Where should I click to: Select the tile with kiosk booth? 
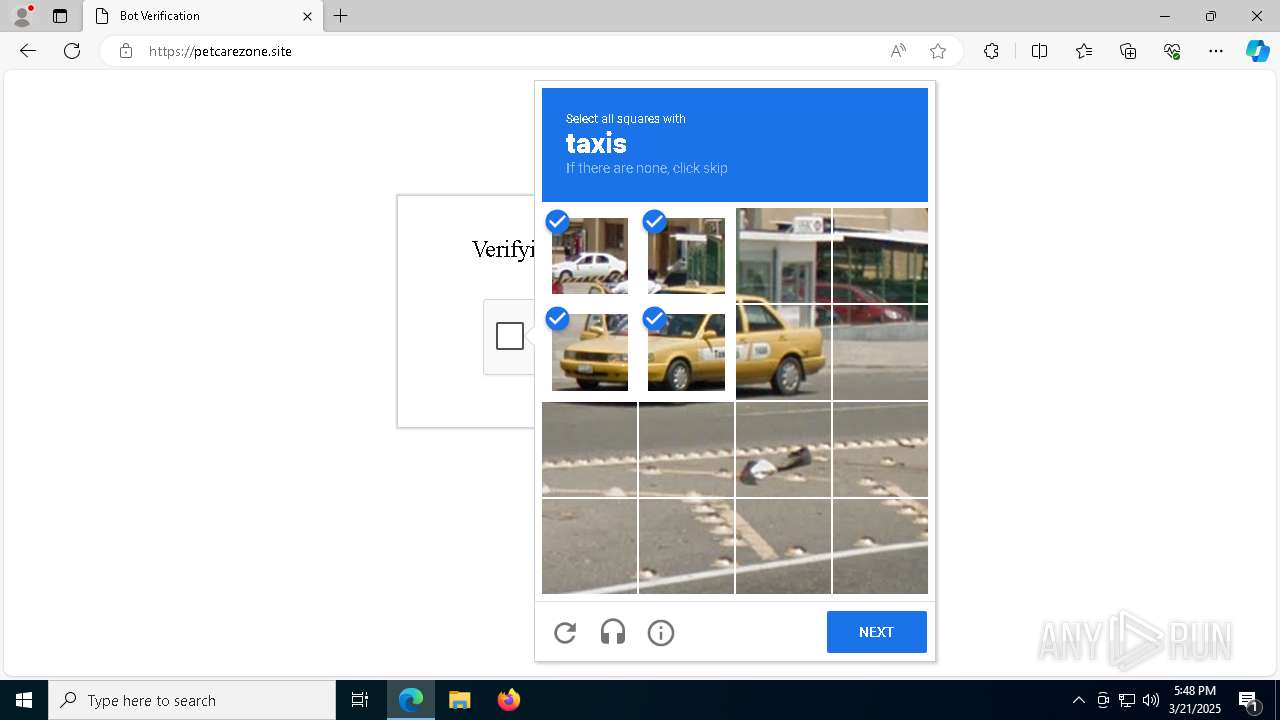point(783,256)
